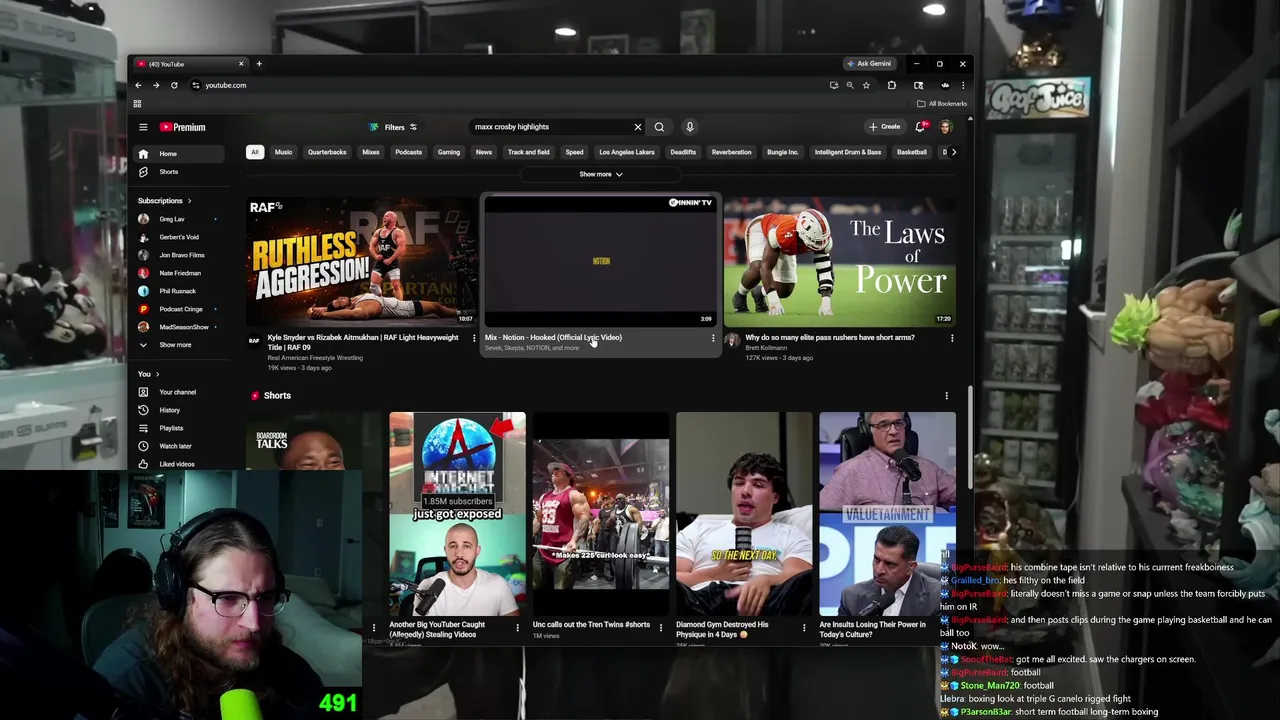Open options for Diamond Gym short
The width and height of the screenshot is (1280, 720).
click(x=804, y=628)
